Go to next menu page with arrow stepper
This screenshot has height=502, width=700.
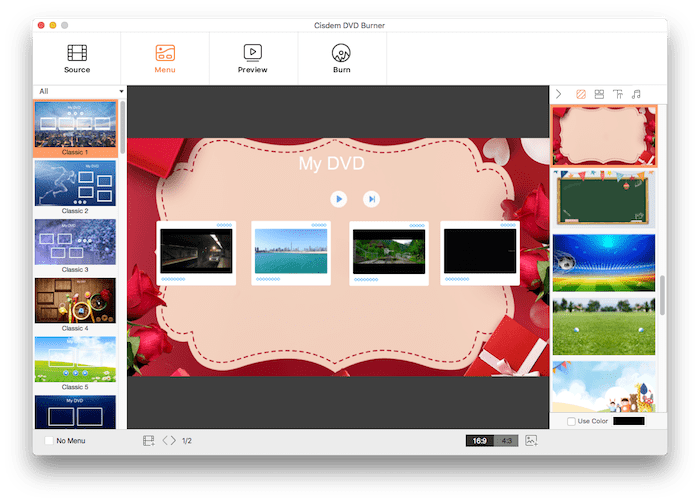173,440
